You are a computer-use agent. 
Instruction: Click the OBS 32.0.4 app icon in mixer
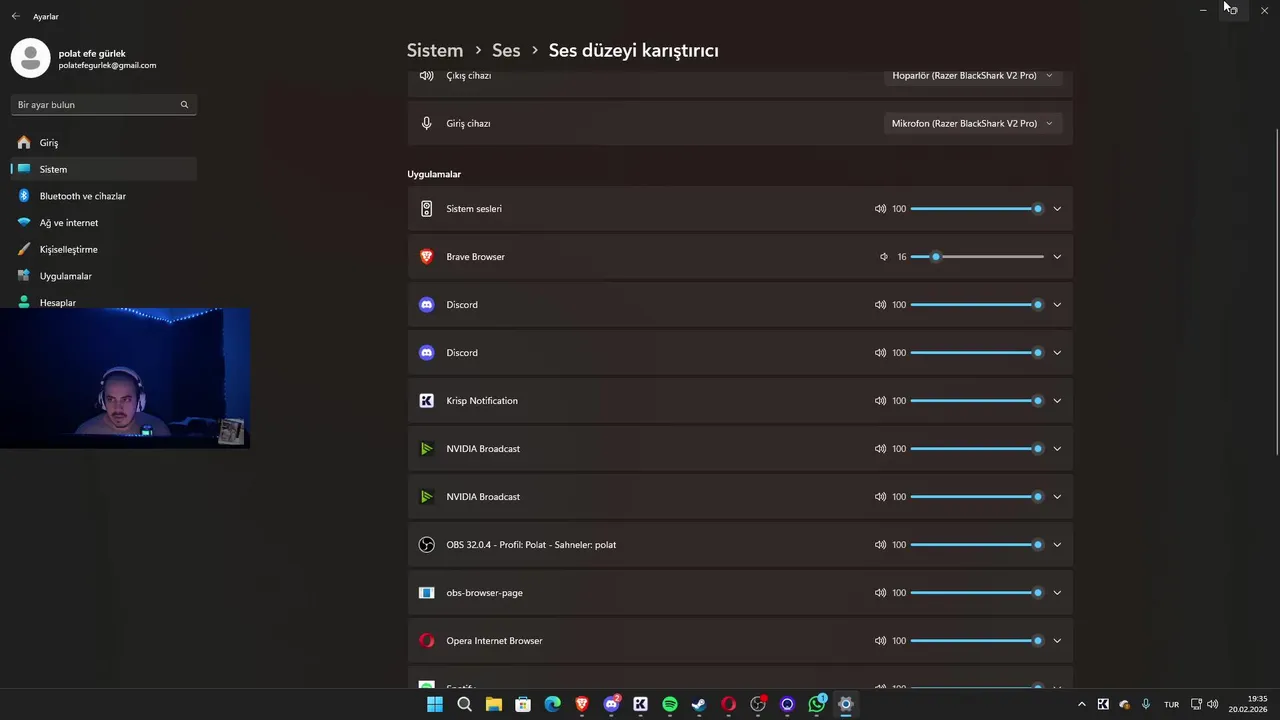click(426, 545)
